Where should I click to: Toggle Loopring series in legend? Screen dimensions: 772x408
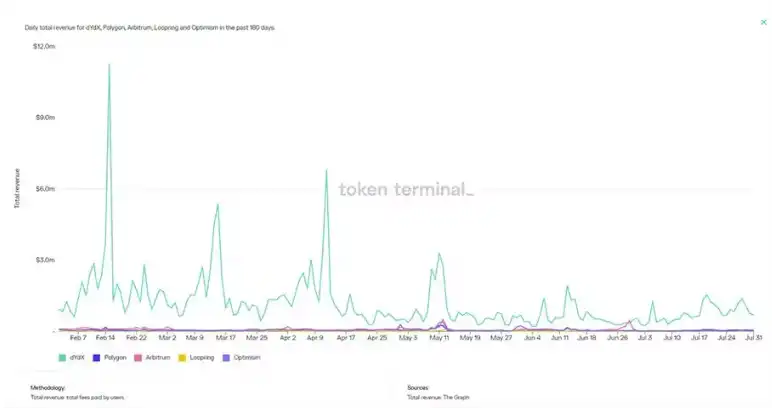(196, 358)
